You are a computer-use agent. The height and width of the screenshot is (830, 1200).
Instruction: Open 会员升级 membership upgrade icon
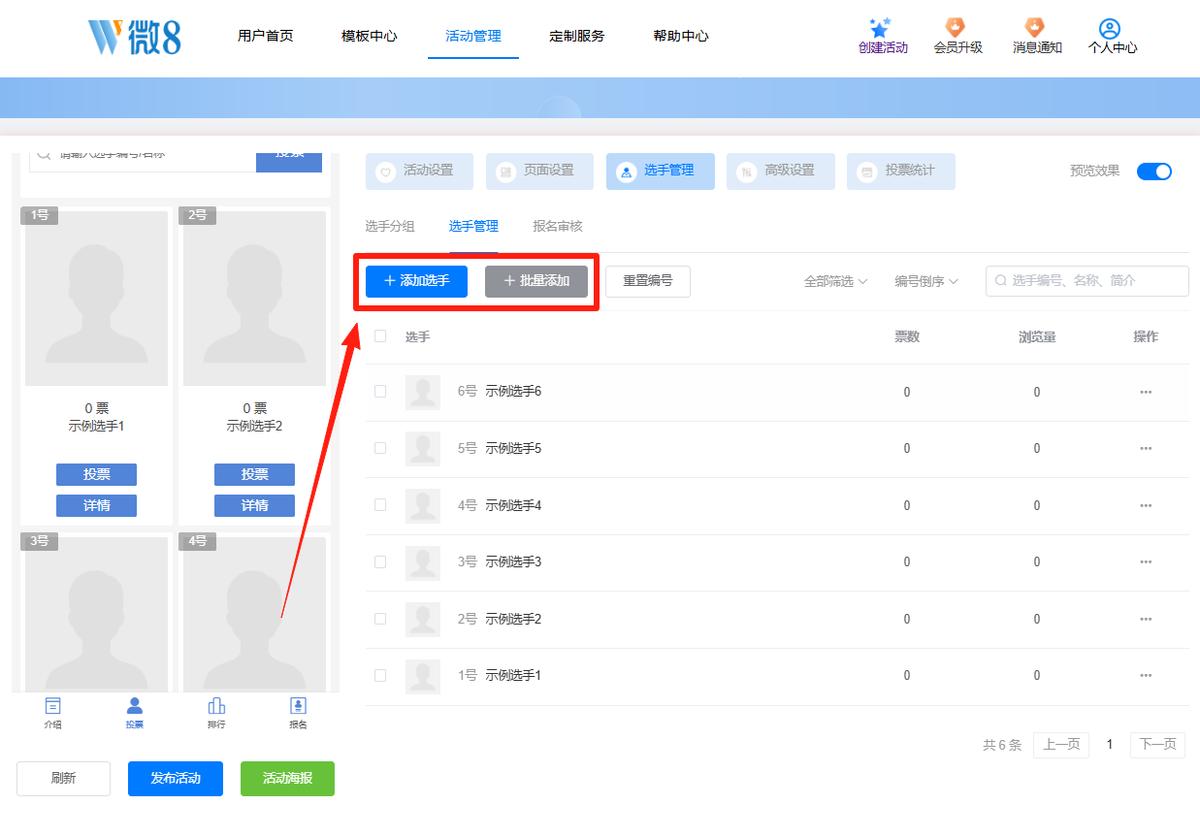(x=956, y=28)
